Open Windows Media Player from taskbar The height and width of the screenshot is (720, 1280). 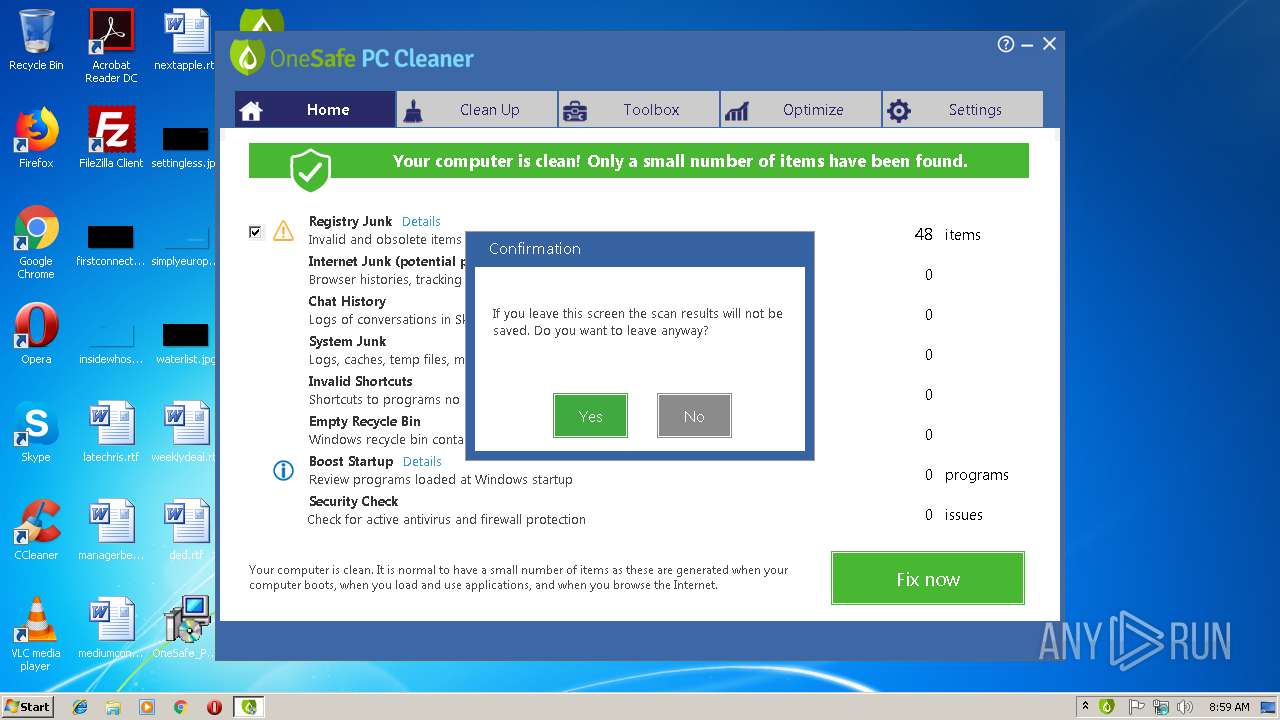click(147, 707)
